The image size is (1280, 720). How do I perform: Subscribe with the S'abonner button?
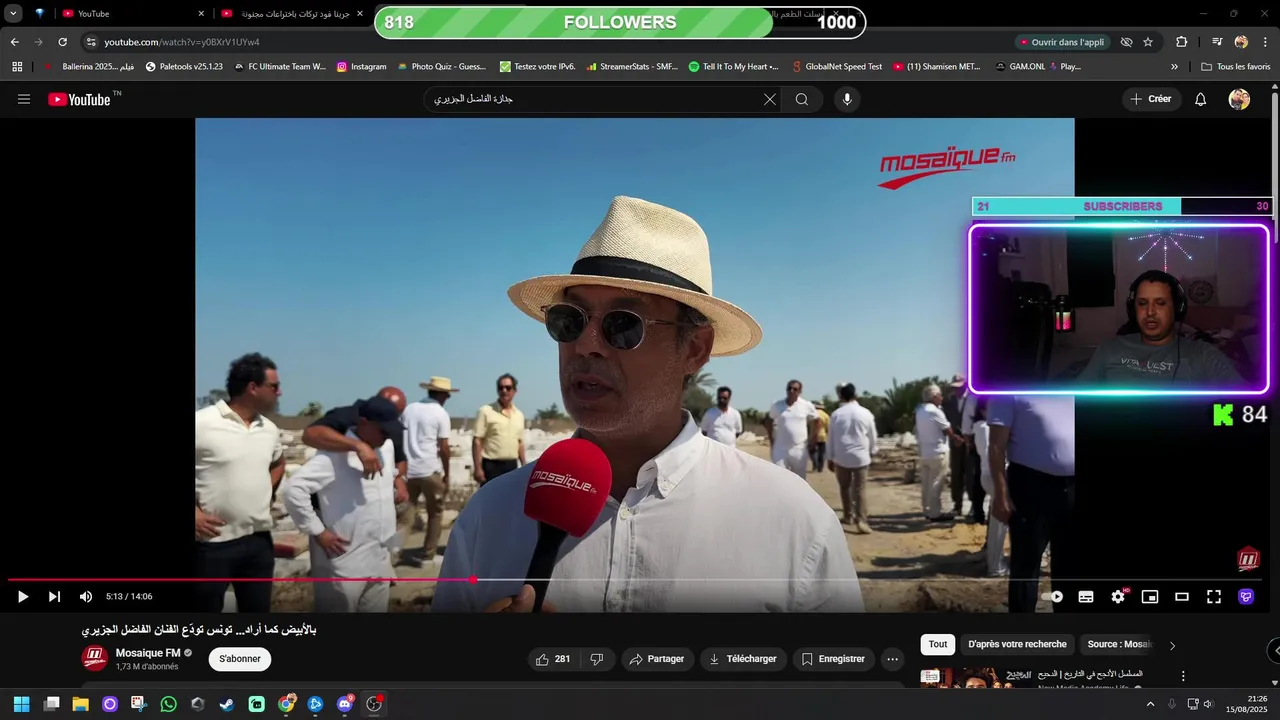pyautogui.click(x=240, y=659)
